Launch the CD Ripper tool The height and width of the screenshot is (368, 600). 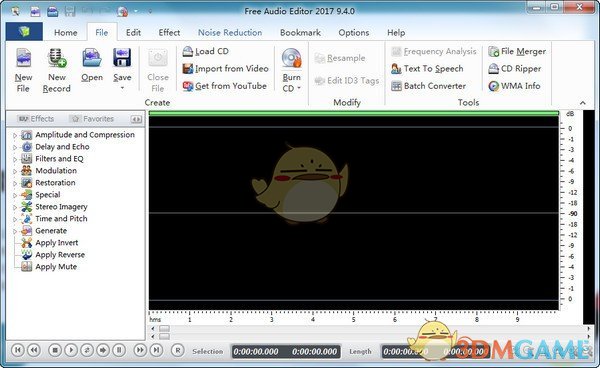(515, 69)
